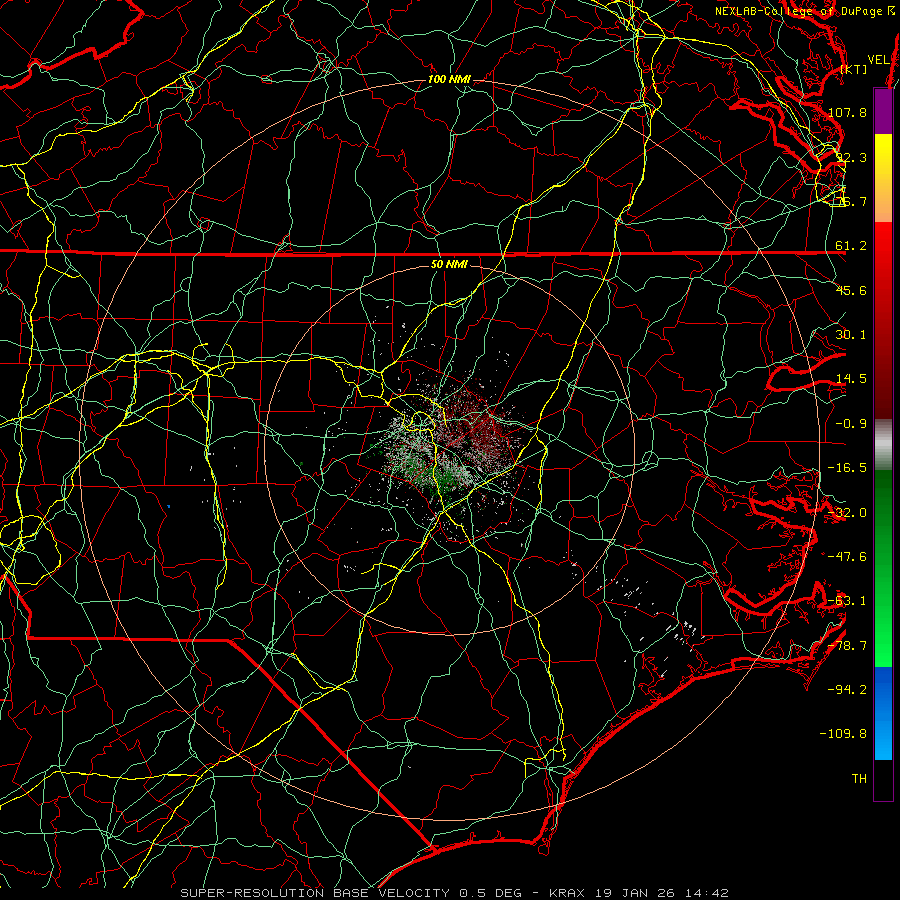Select the -94.2 value on velocity scale

pos(847,690)
